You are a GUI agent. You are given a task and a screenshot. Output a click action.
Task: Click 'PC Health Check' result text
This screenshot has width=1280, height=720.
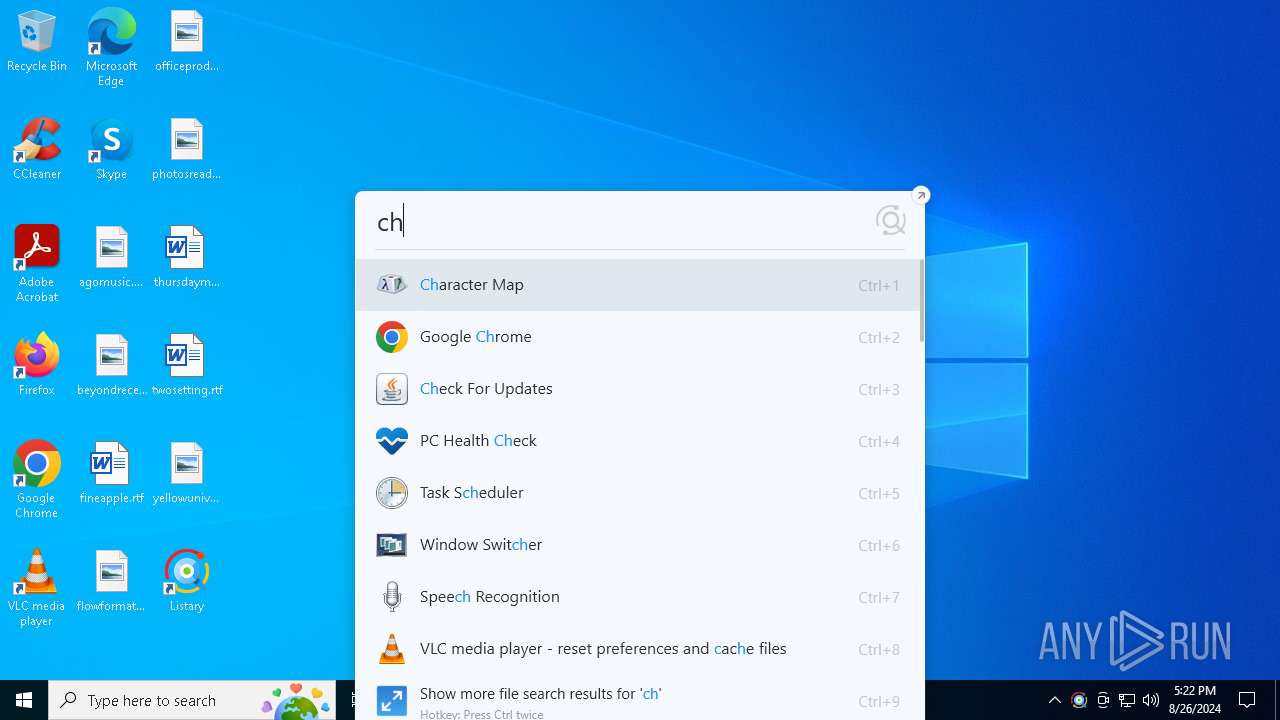[478, 441]
